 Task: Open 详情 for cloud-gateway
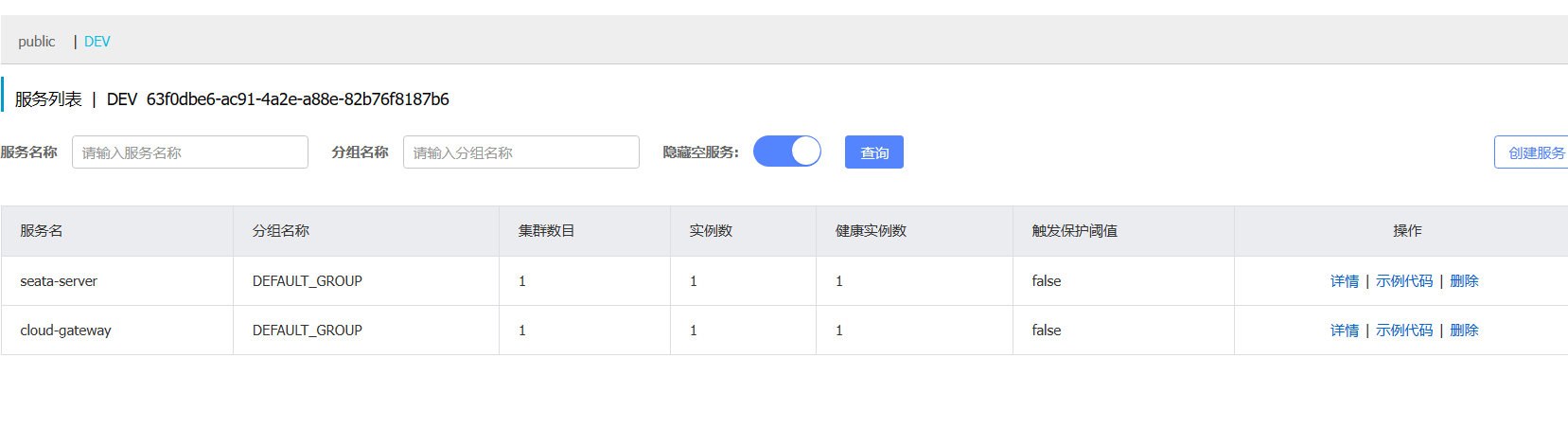(1345, 331)
